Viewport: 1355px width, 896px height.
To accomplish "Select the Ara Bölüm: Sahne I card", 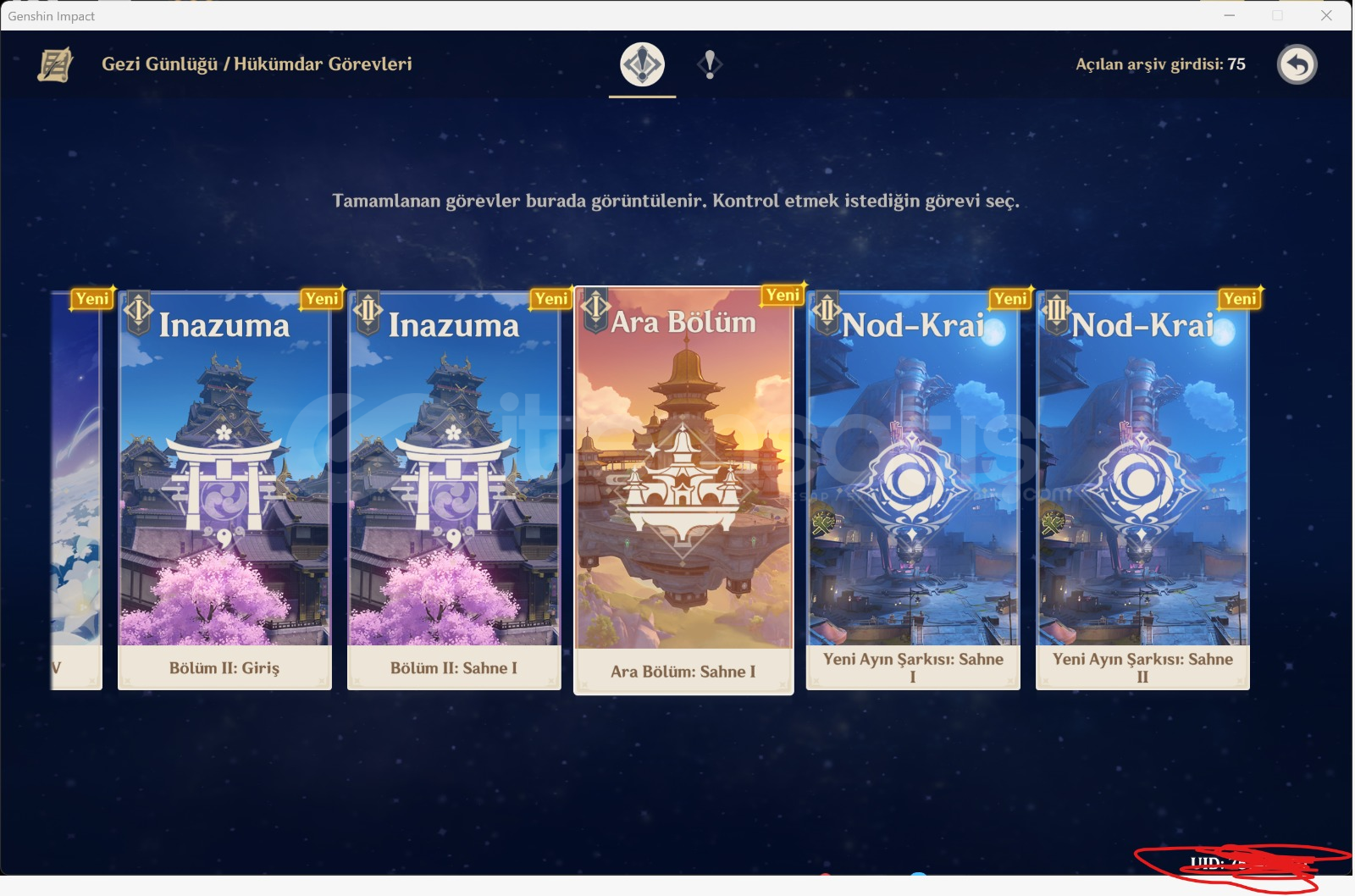I will click(x=683, y=490).
